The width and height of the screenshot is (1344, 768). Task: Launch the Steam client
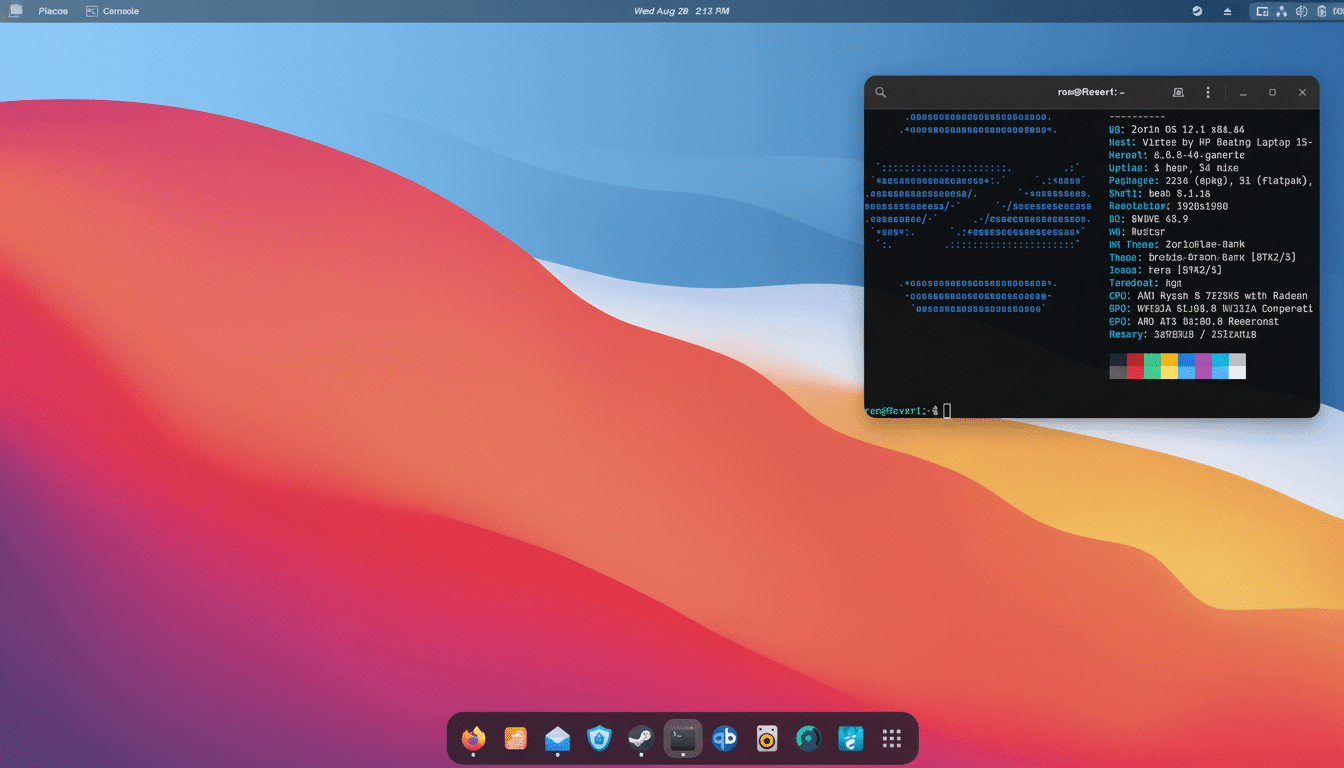click(x=640, y=739)
